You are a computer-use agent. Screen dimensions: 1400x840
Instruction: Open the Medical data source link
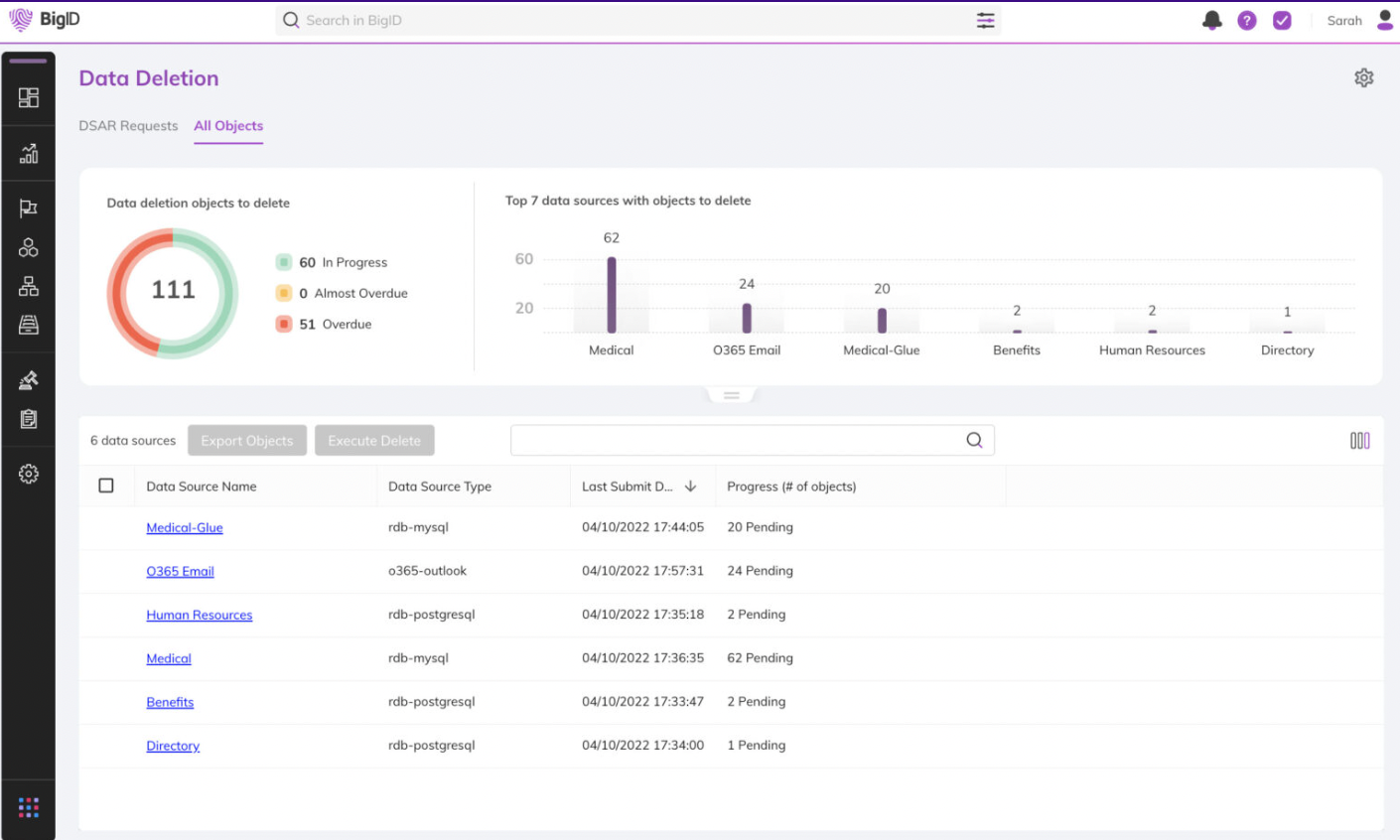(169, 659)
